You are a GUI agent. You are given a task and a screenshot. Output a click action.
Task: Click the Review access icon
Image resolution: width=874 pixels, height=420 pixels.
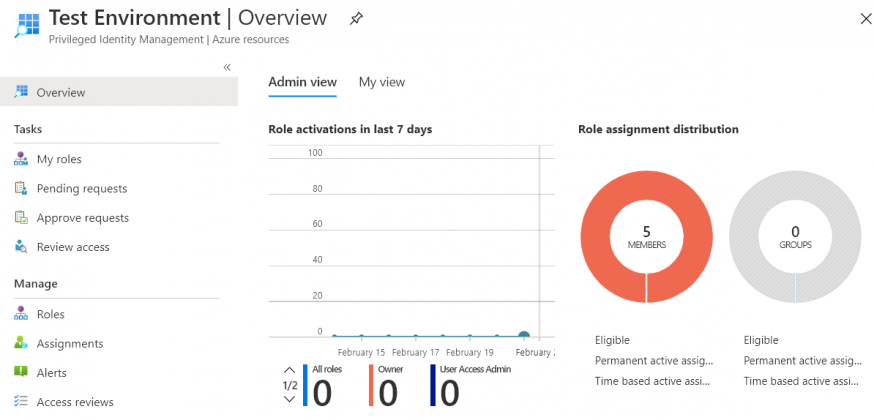pos(21,247)
